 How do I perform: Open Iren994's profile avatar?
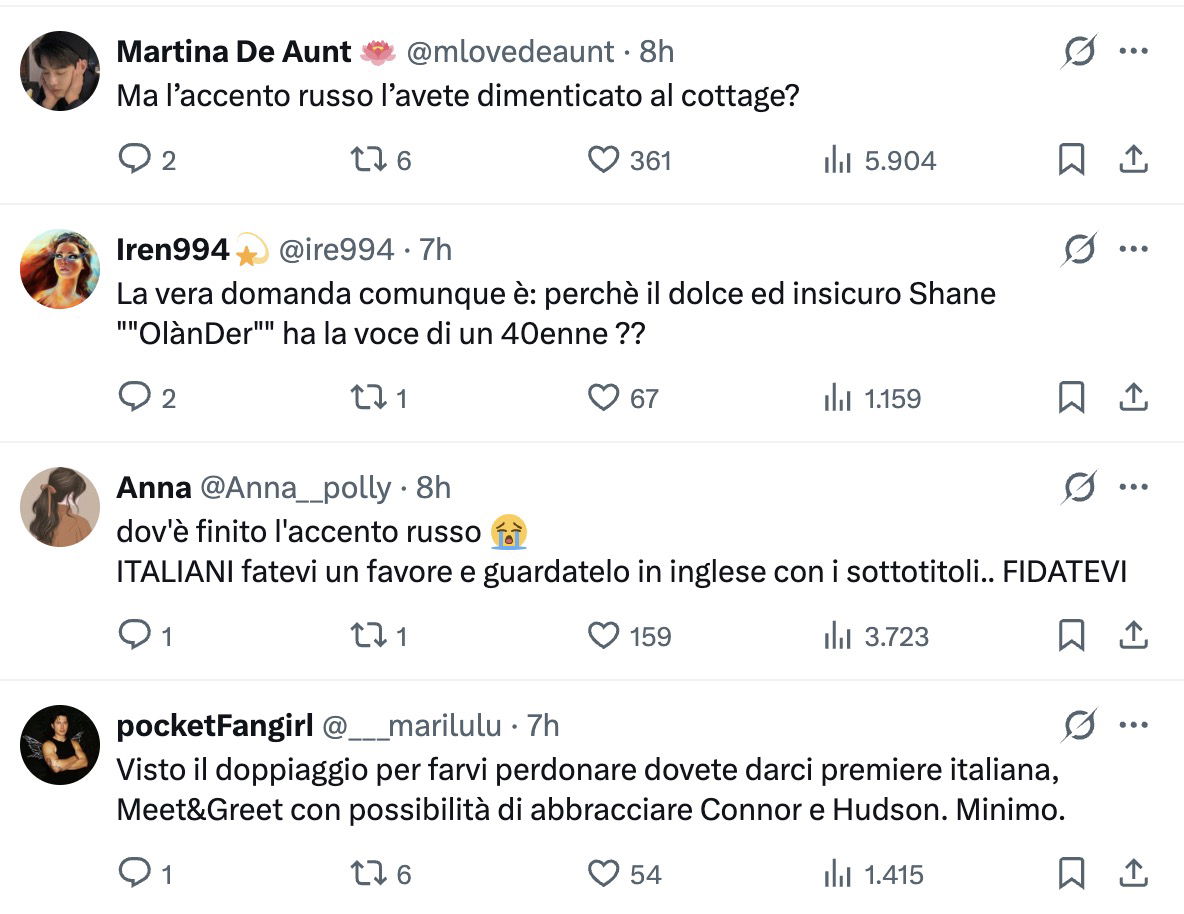pos(60,269)
